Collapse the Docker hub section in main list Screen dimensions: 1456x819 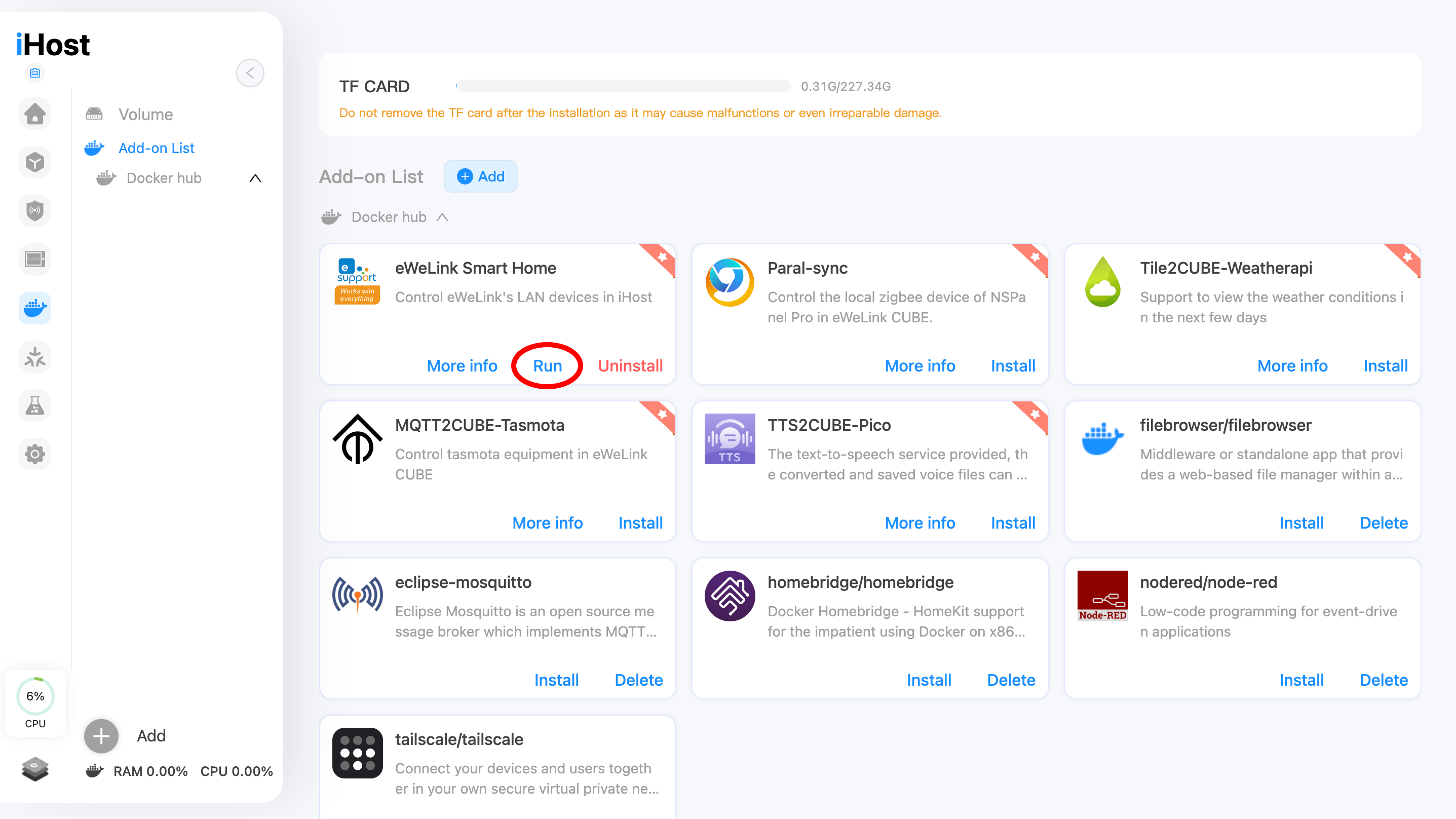coord(443,217)
